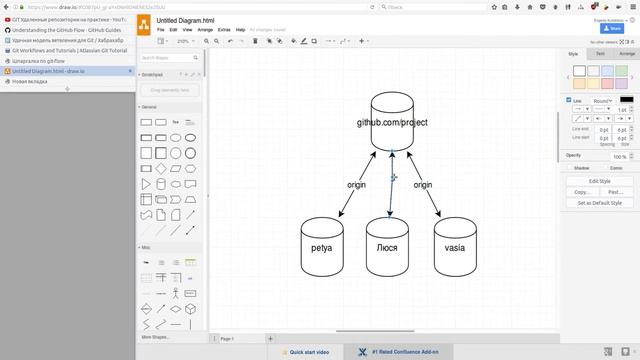Viewport: 640px width, 360px height.
Task: Add a new page with plus button
Action: pos(270,338)
